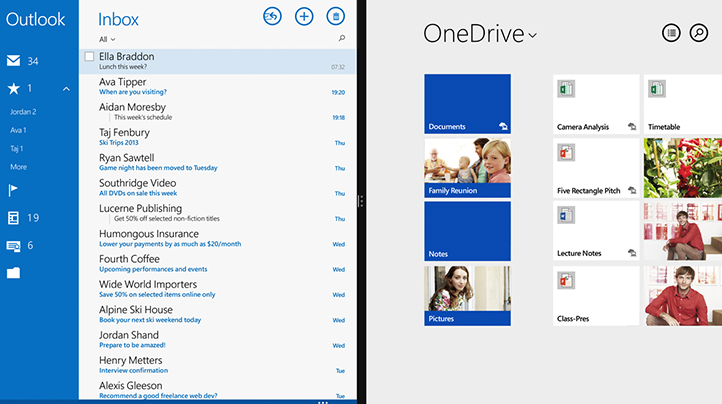722x404 pixels.
Task: Open the OneDrive location dropdown arrow
Action: pos(533,36)
